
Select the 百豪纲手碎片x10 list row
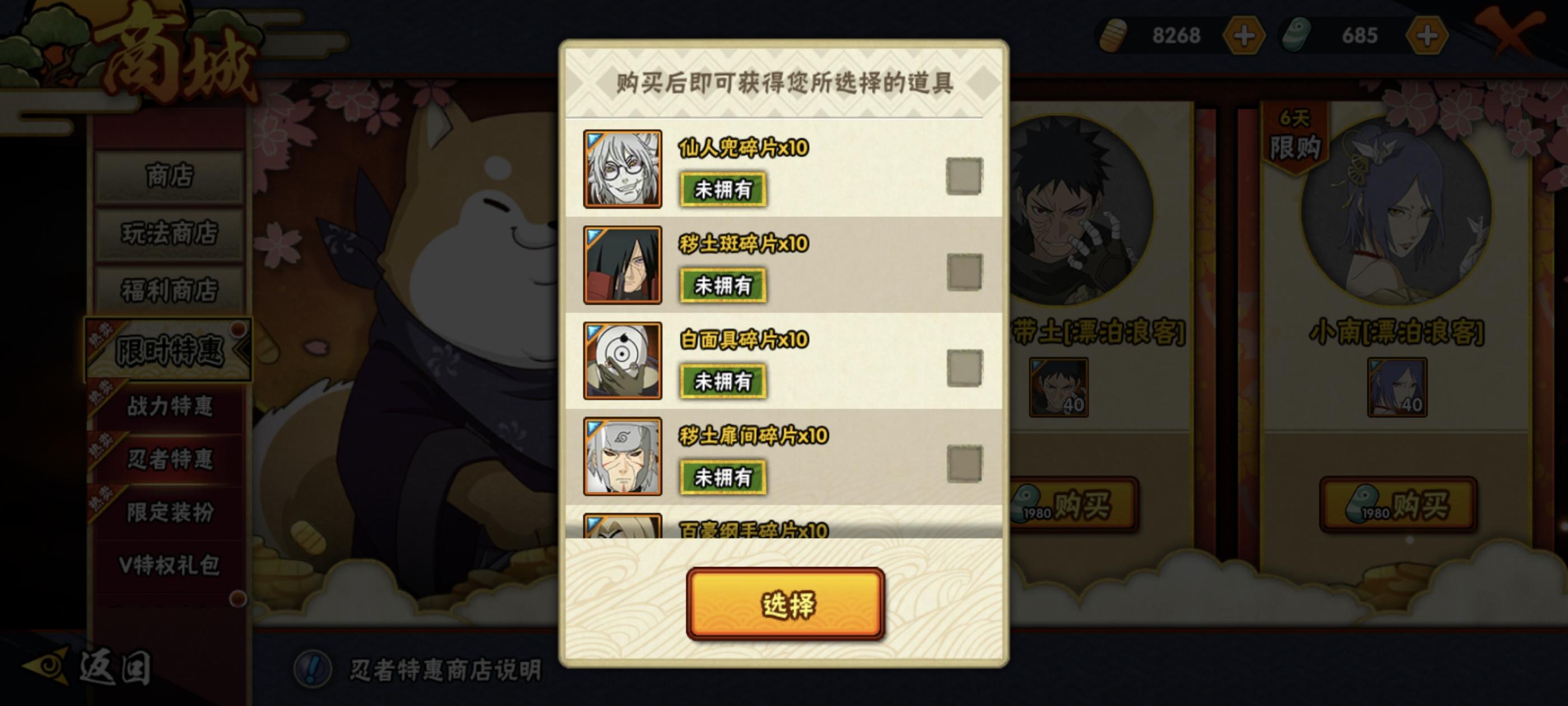coord(783,526)
